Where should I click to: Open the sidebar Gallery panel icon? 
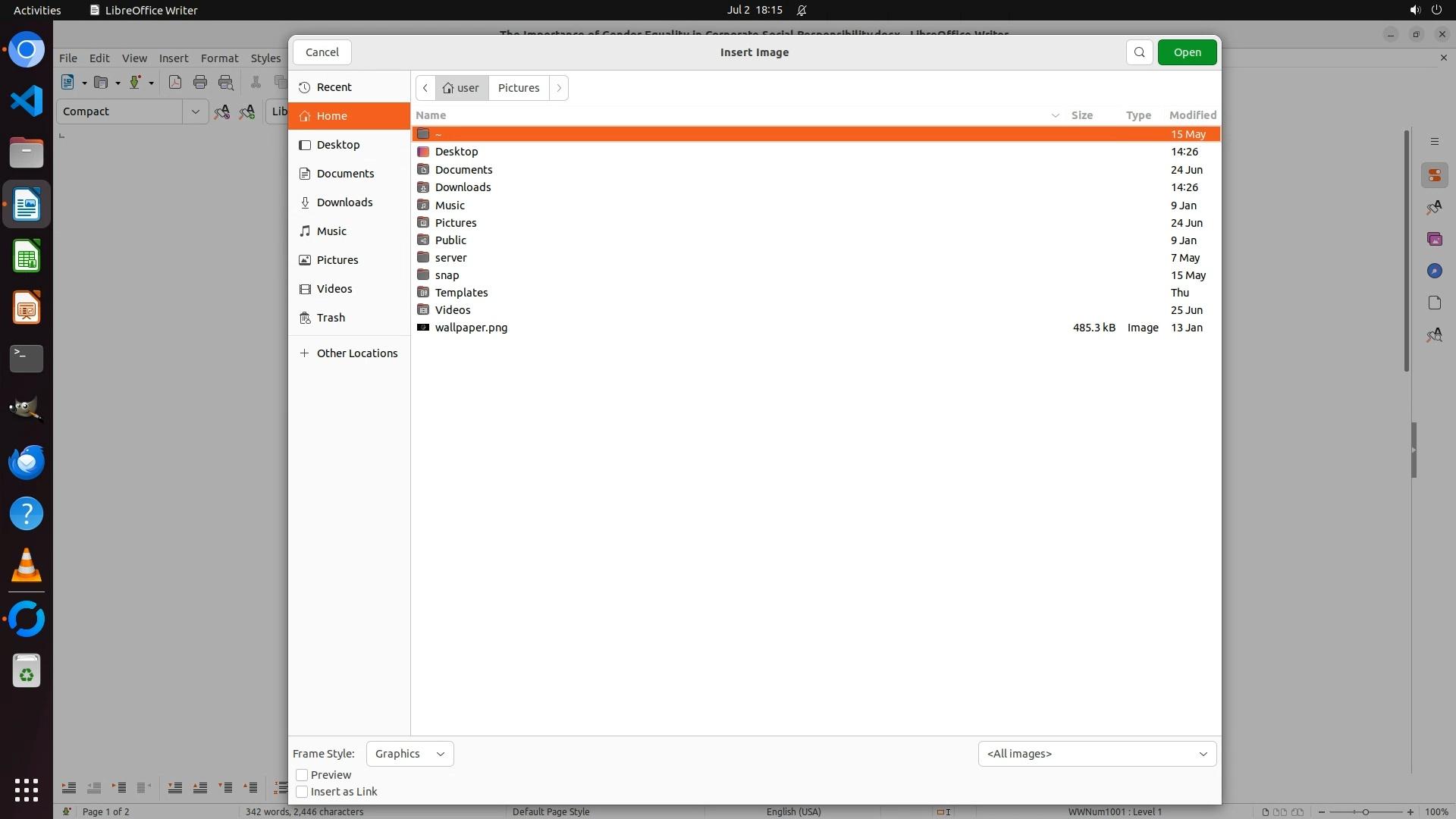1434,240
